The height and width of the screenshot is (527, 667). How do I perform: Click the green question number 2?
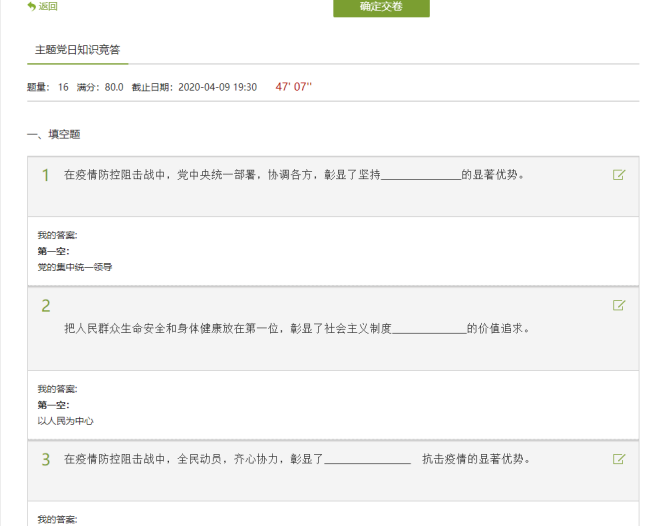(x=45, y=306)
